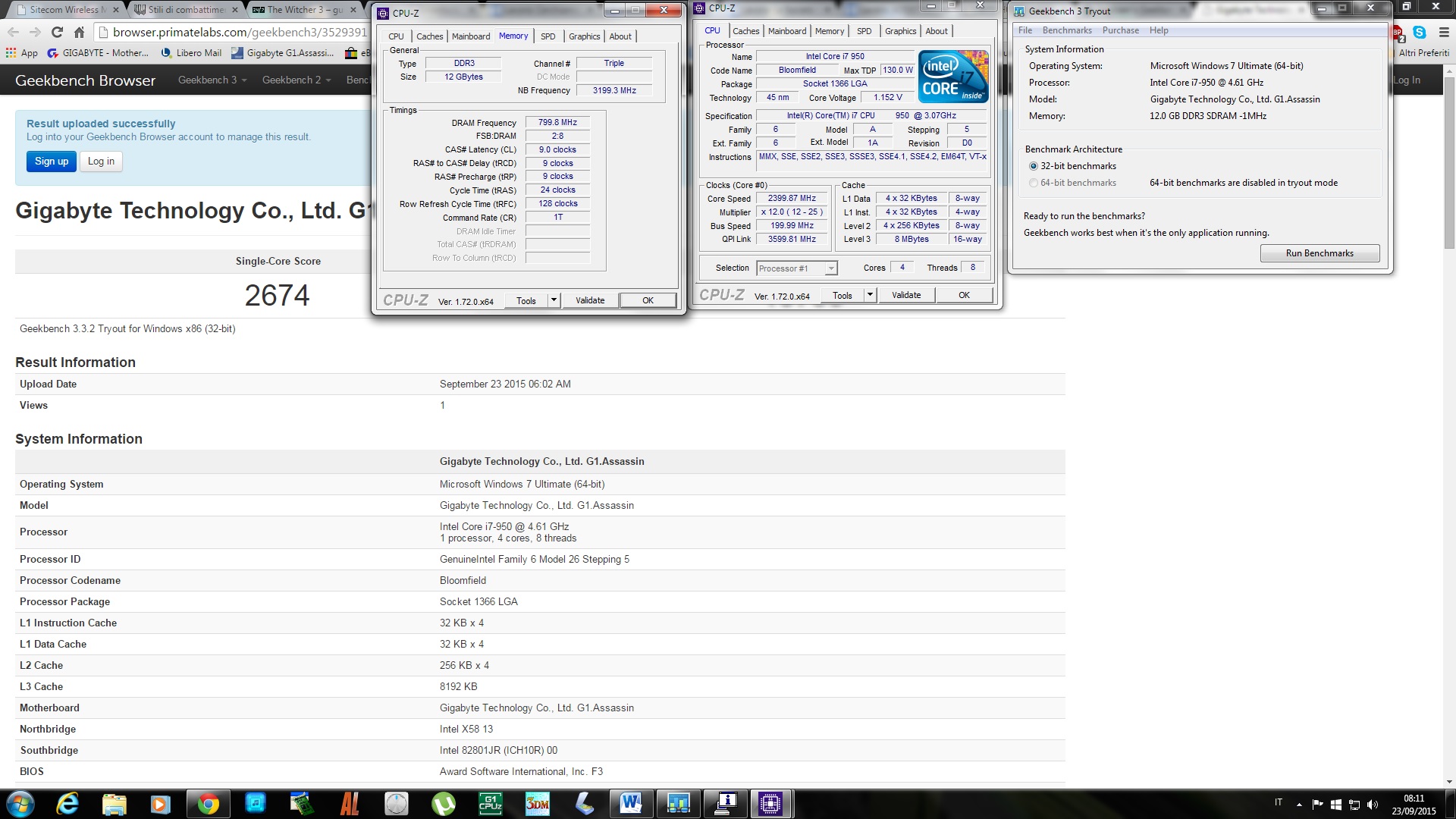This screenshot has width=1456, height=819.
Task: Expand the Geekbench 2 navbar dropdown
Action: [x=297, y=80]
